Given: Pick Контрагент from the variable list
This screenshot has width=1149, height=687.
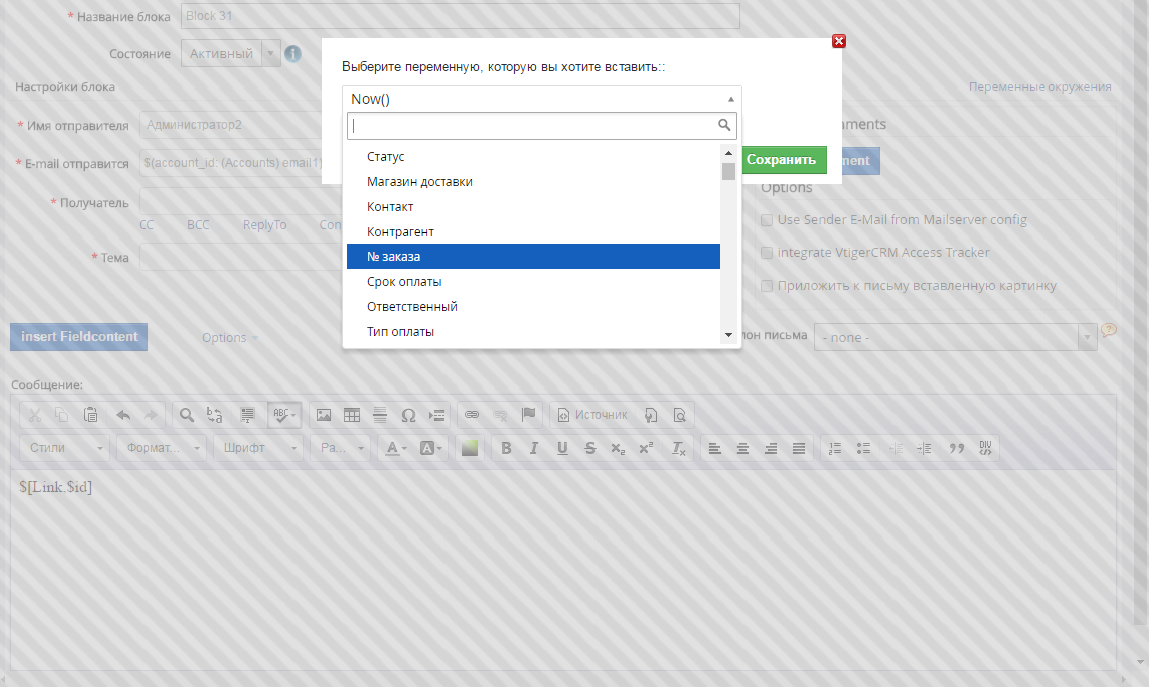Looking at the screenshot, I should 533,232.
